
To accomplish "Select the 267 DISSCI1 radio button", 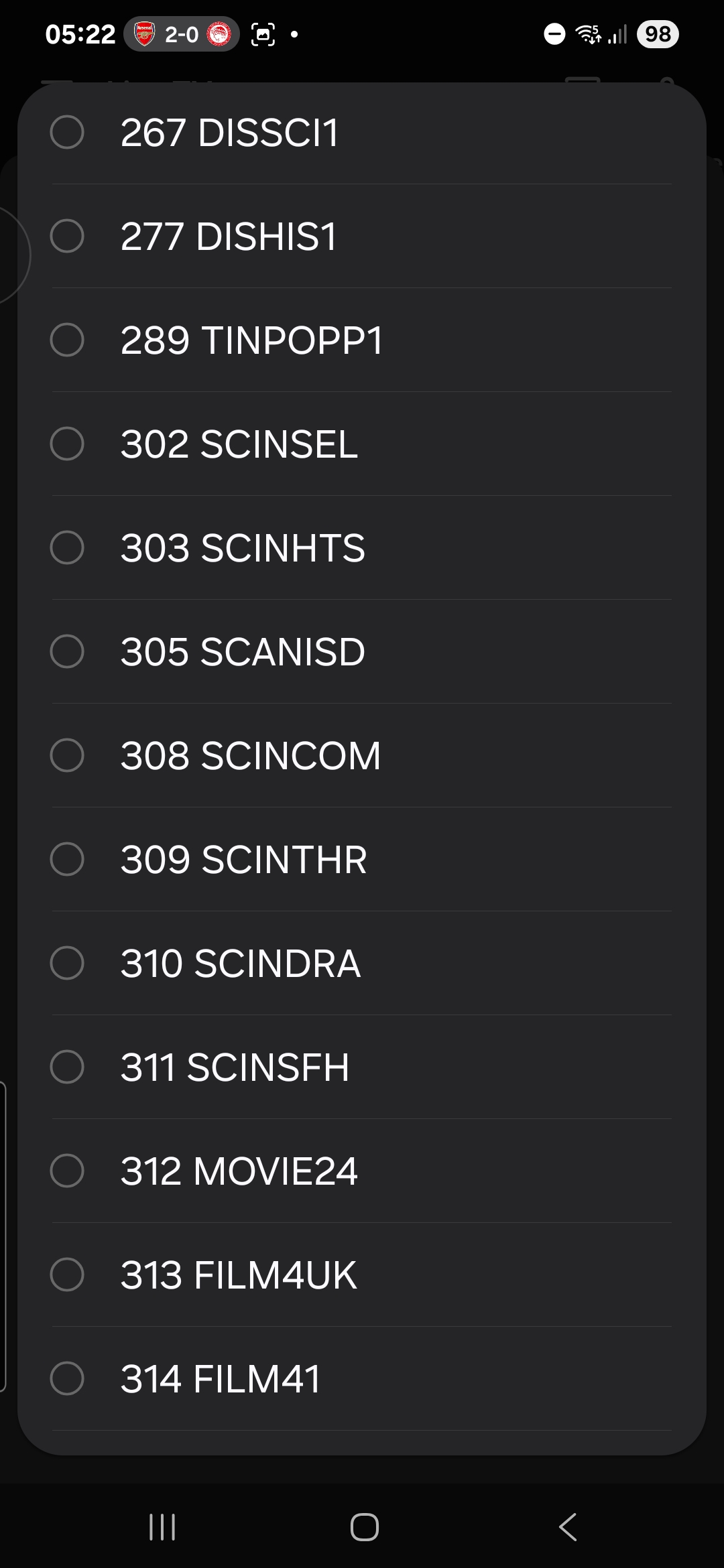I will pyautogui.click(x=67, y=132).
